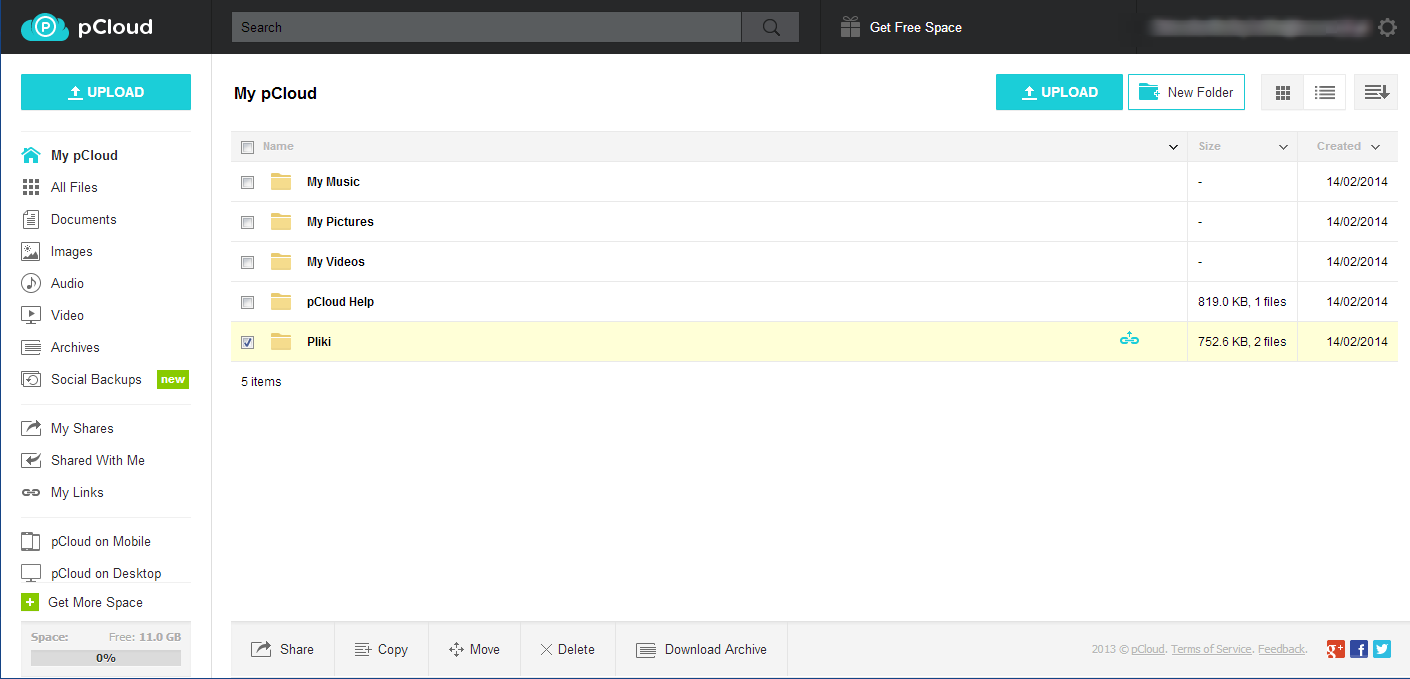Uncheck the Pliki folder checkbox

pyautogui.click(x=248, y=342)
